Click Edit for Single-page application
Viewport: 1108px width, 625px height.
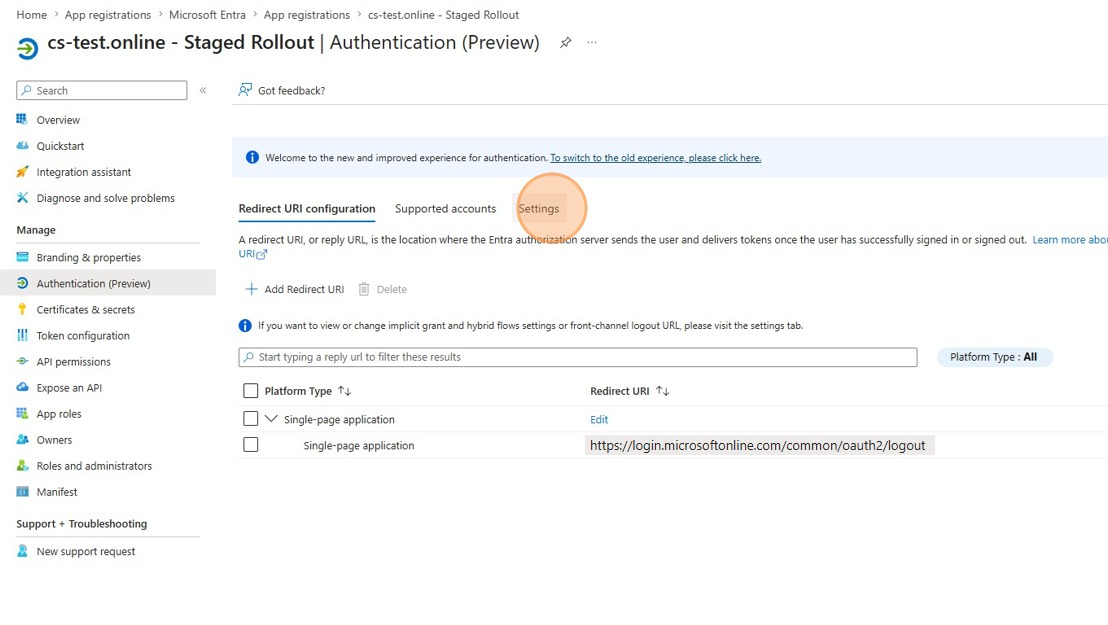pos(599,419)
